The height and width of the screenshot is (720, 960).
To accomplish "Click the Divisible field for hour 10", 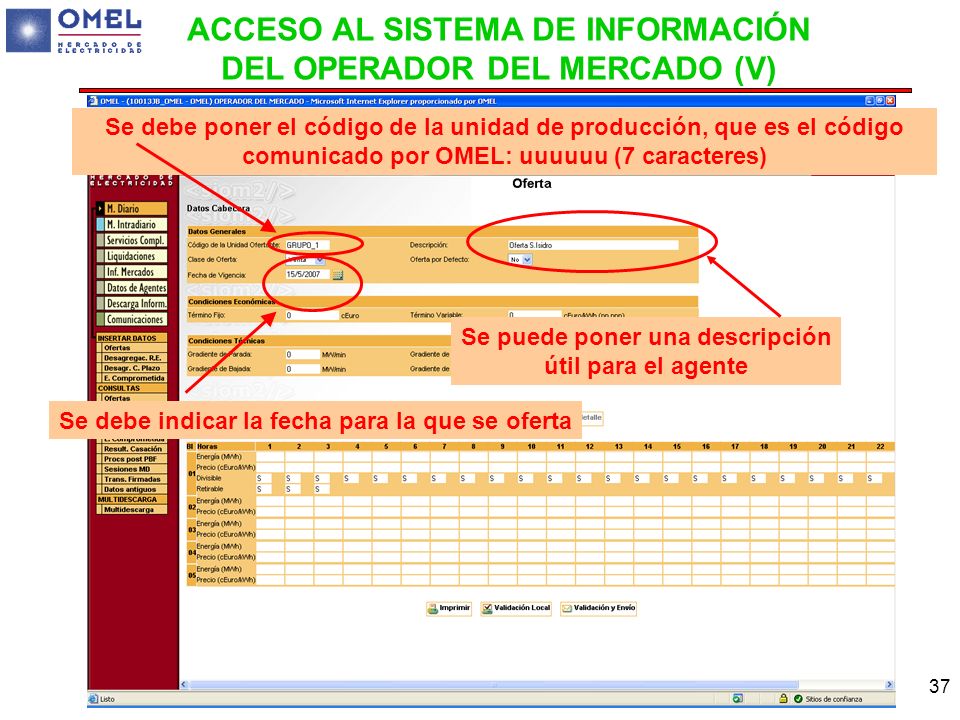I will [525, 479].
